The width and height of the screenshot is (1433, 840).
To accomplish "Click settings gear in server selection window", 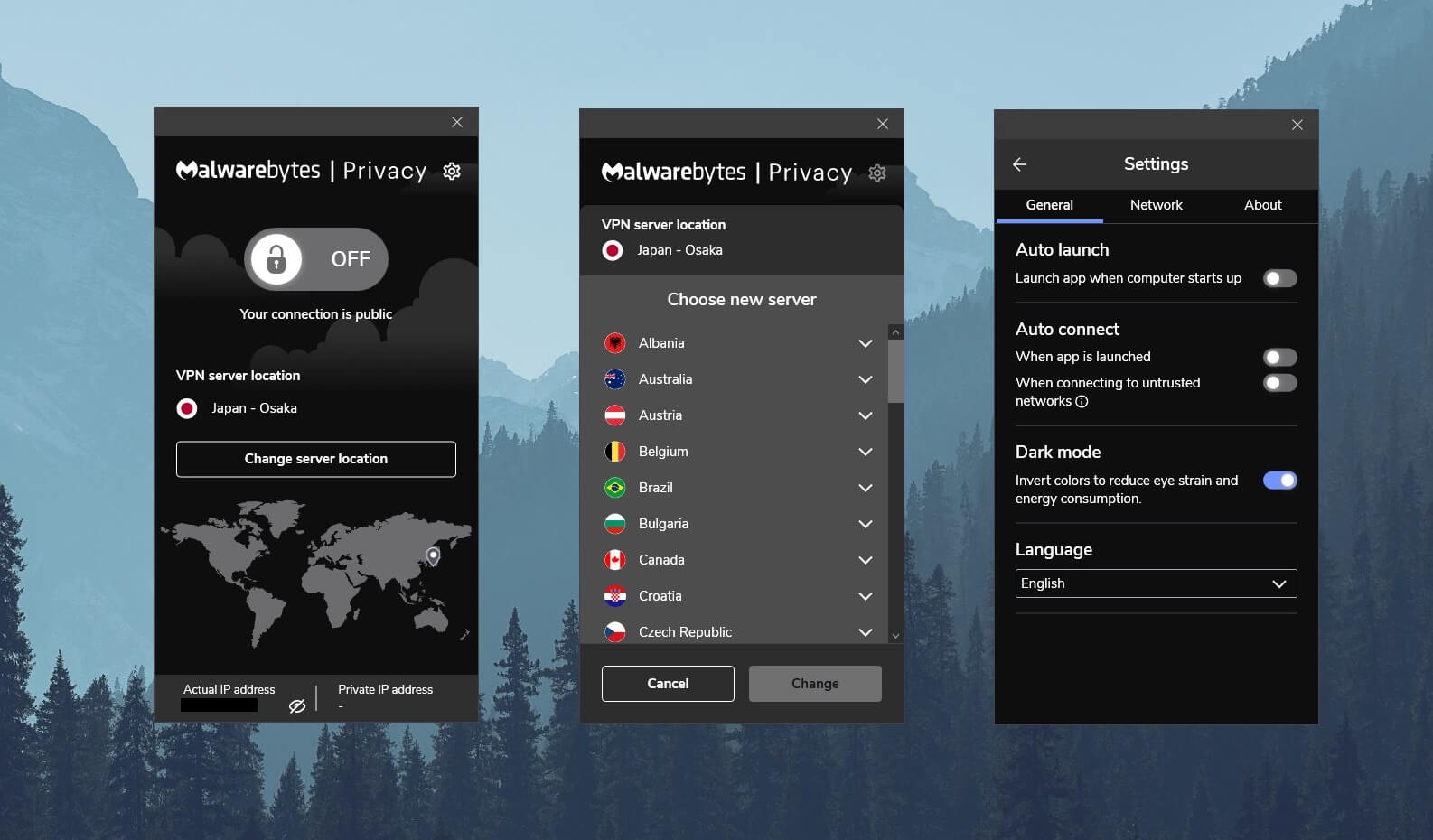I will pos(877,173).
